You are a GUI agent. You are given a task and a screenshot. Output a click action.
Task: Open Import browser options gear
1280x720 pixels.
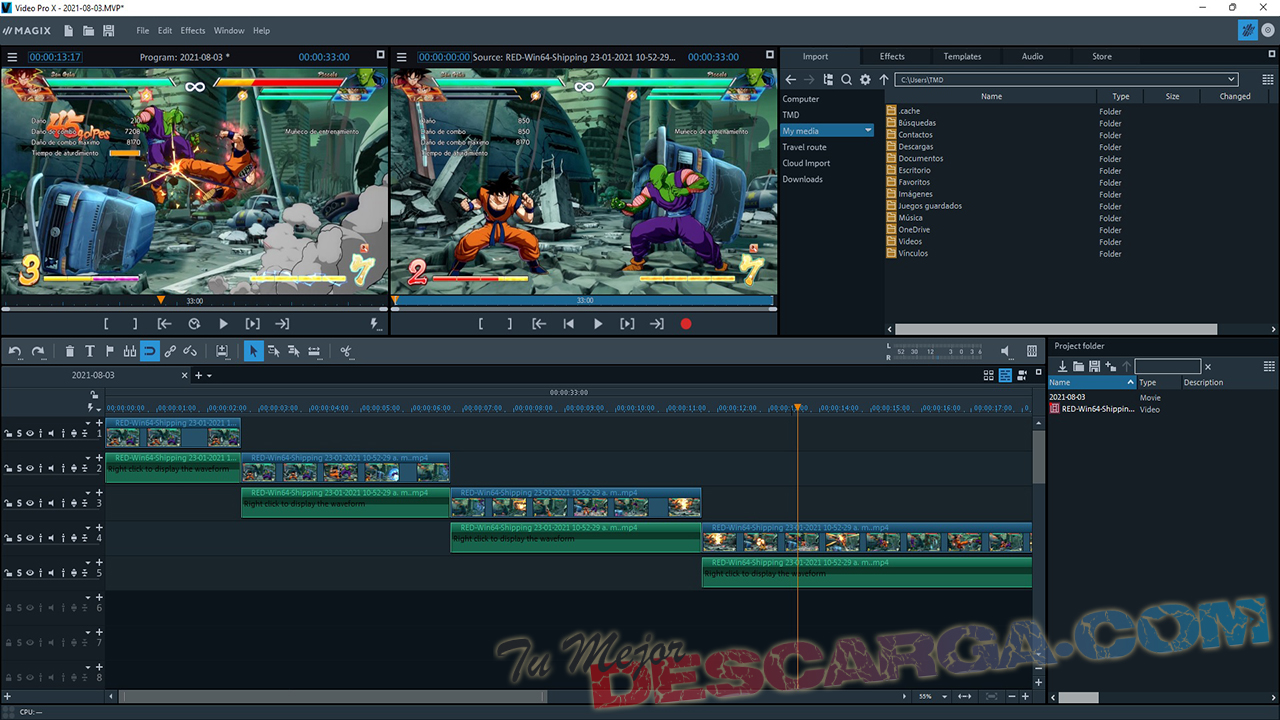tap(865, 79)
